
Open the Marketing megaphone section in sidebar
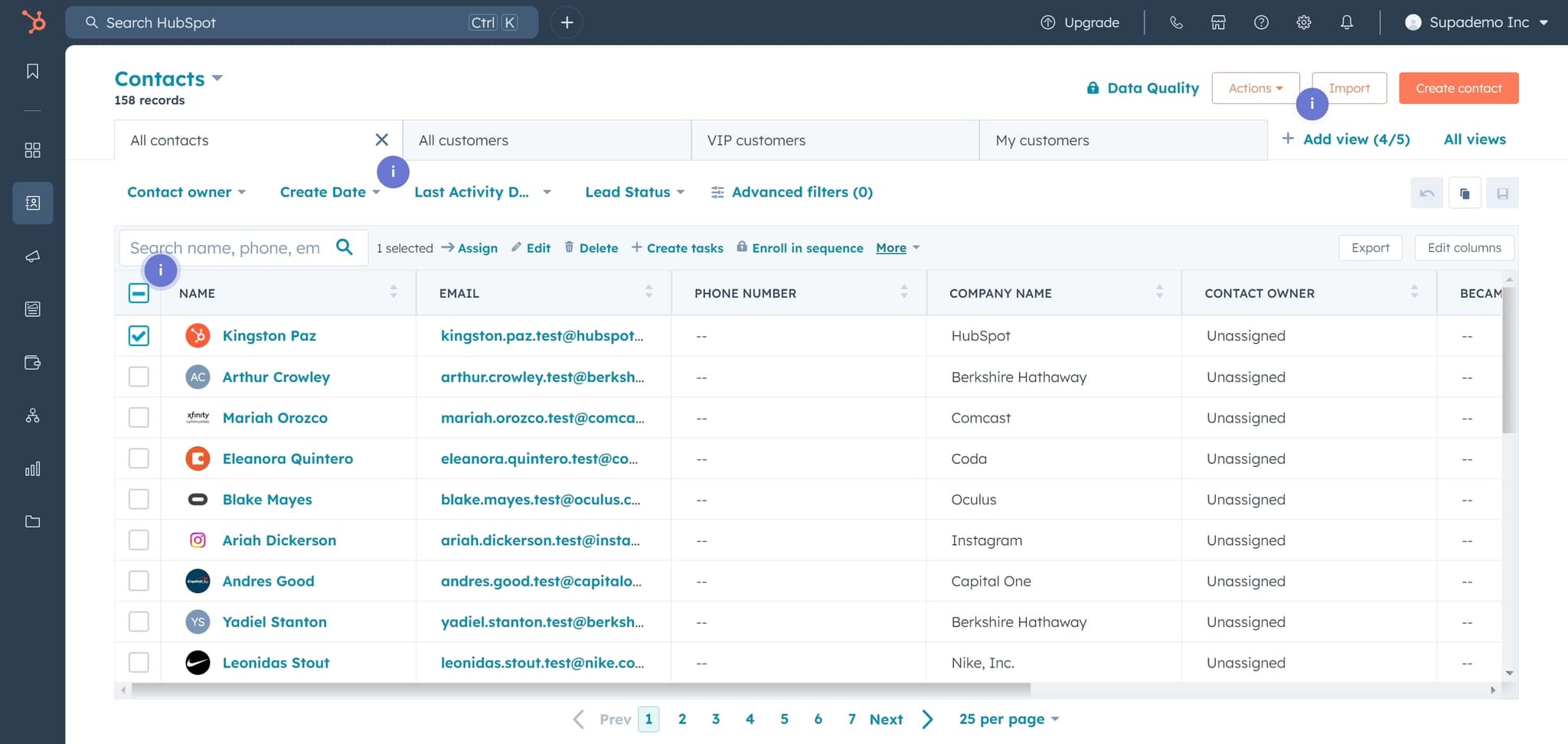tap(32, 256)
